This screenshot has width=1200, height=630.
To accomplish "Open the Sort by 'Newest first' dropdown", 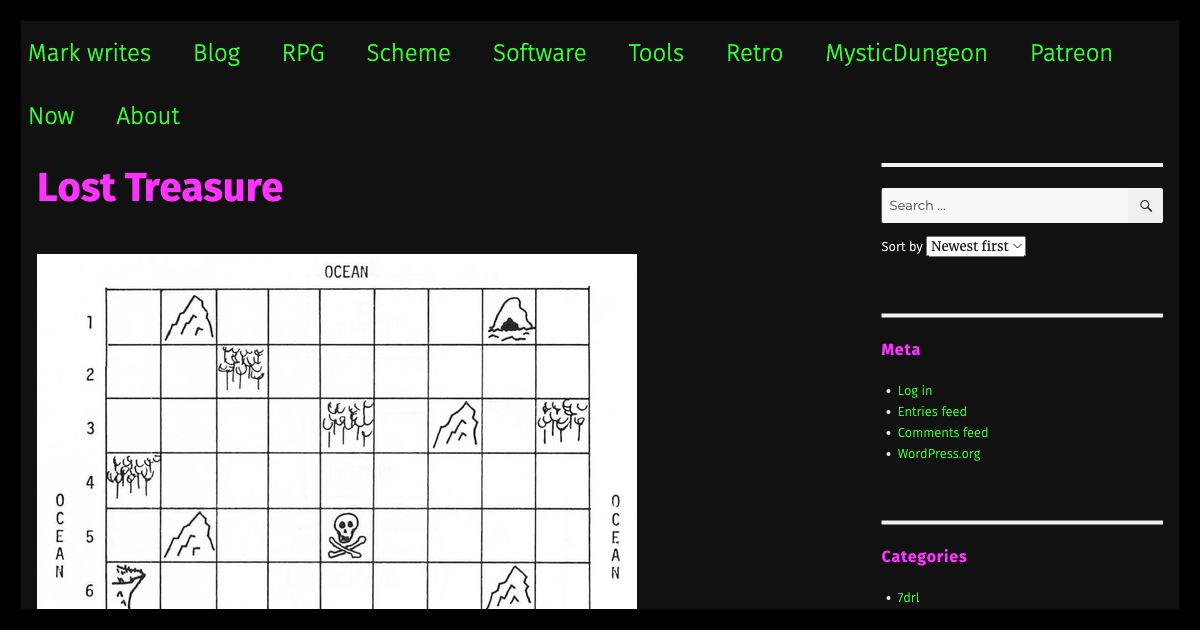I will [x=975, y=246].
